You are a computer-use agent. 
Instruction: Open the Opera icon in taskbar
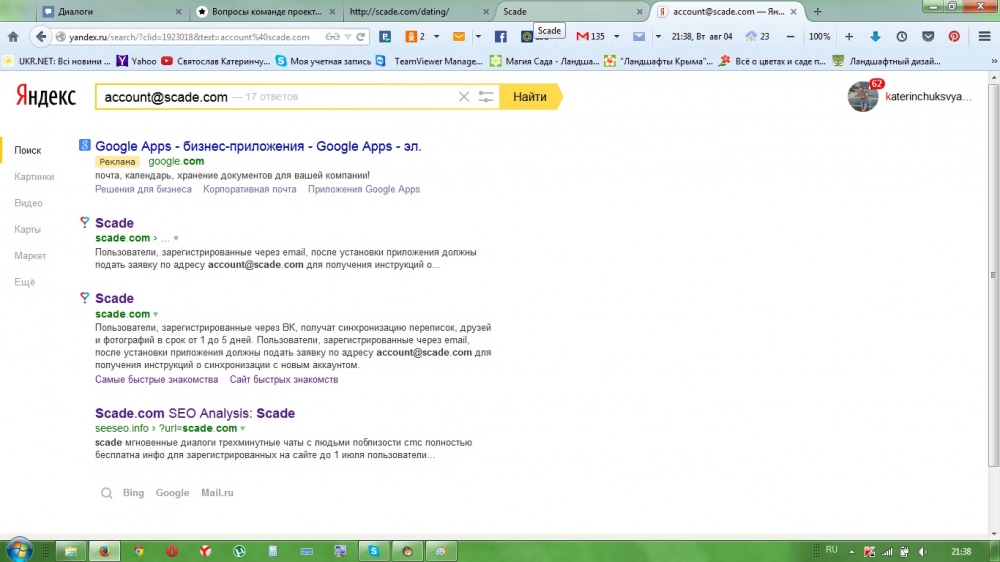coord(172,551)
